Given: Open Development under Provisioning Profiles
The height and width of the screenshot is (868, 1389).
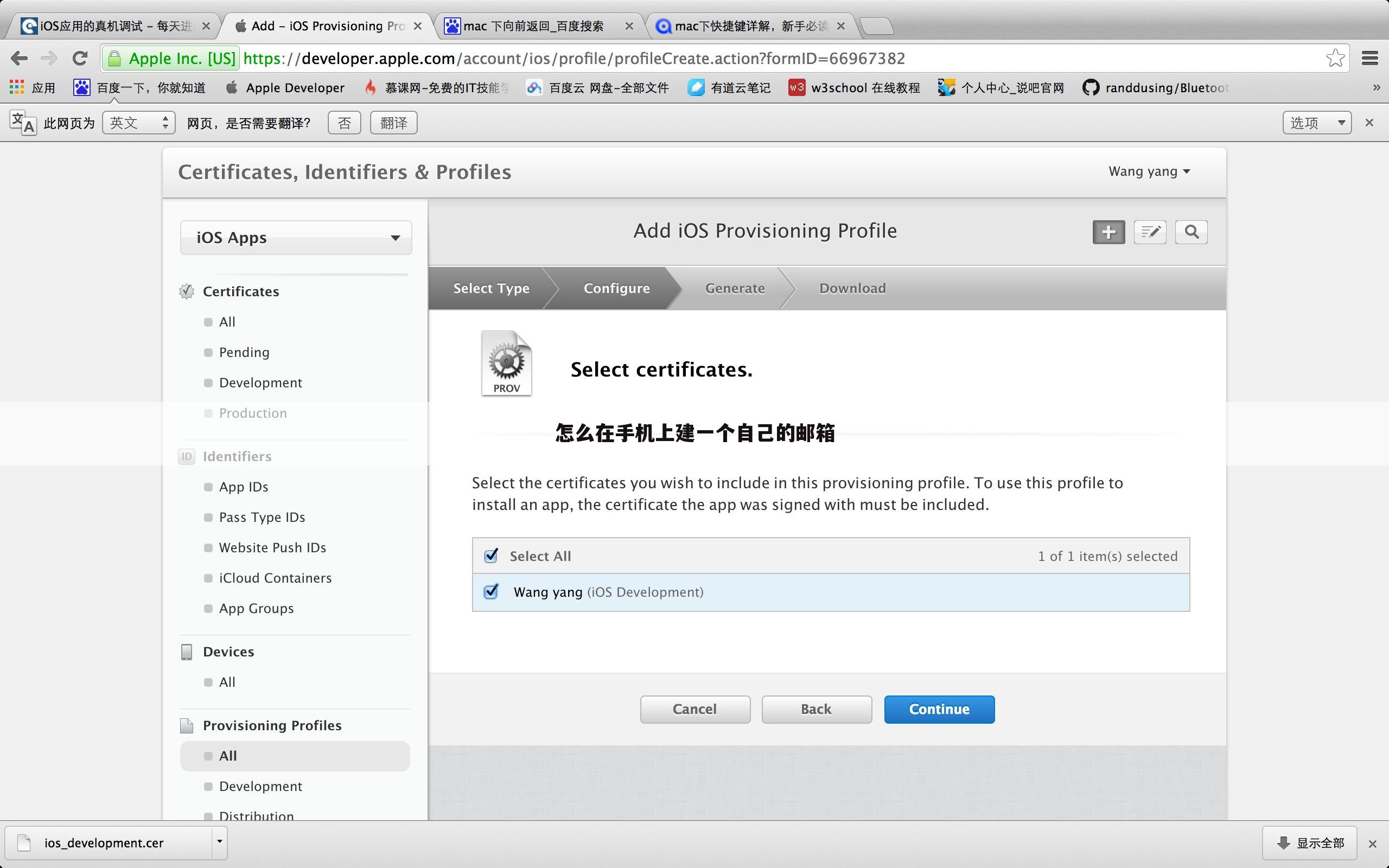Looking at the screenshot, I should point(260,787).
